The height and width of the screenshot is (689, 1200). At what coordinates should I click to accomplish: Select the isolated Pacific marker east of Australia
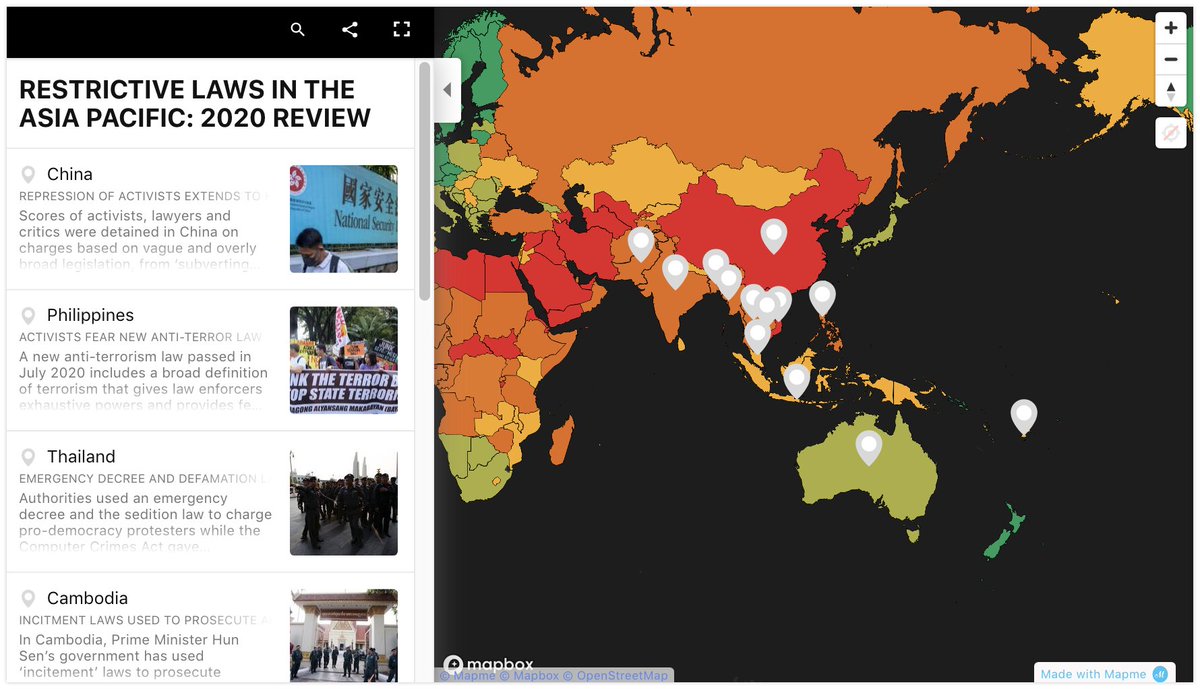tap(1024, 417)
